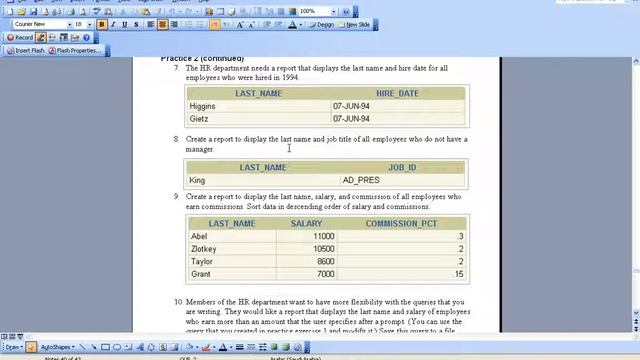Screen dimensions: 640x360
Task: Apply Font Color on drawing toolbar
Action: tap(223, 347)
